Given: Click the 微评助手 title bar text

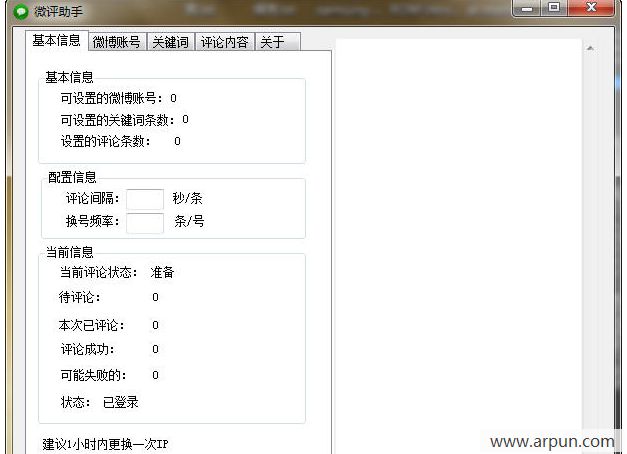Looking at the screenshot, I should [59, 12].
